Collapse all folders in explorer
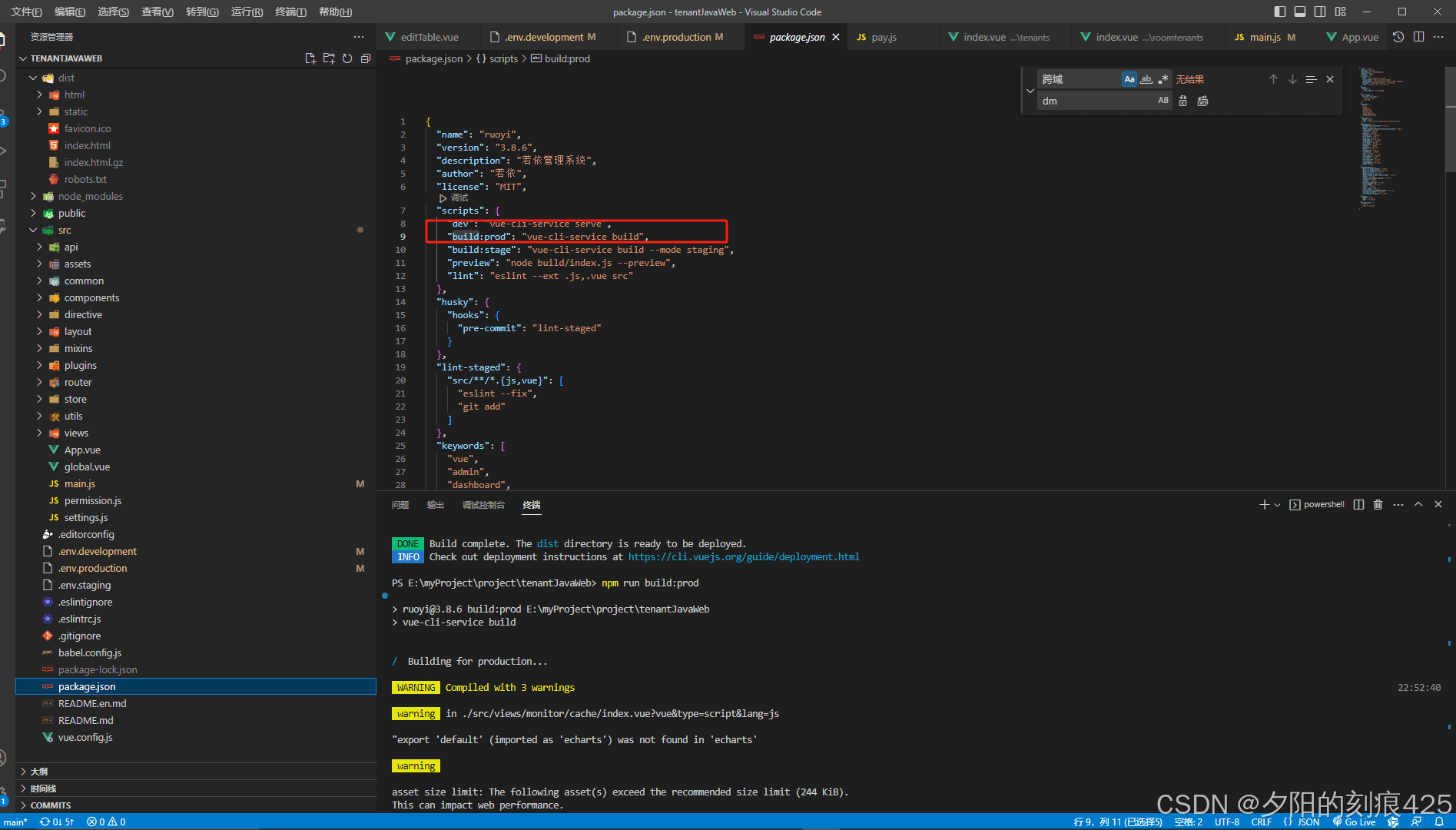Viewport: 1456px width, 830px height. [366, 58]
